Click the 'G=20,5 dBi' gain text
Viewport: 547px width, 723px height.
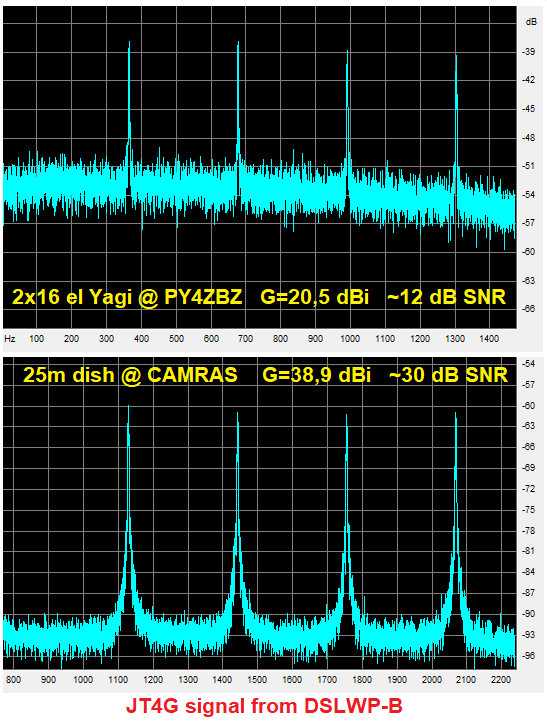pyautogui.click(x=315, y=297)
